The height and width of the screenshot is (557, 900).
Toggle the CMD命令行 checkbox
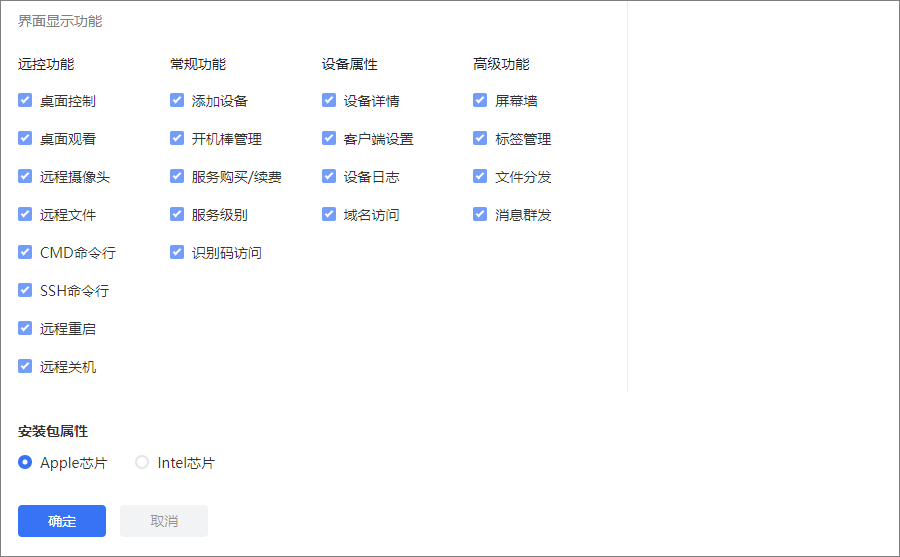coord(25,252)
